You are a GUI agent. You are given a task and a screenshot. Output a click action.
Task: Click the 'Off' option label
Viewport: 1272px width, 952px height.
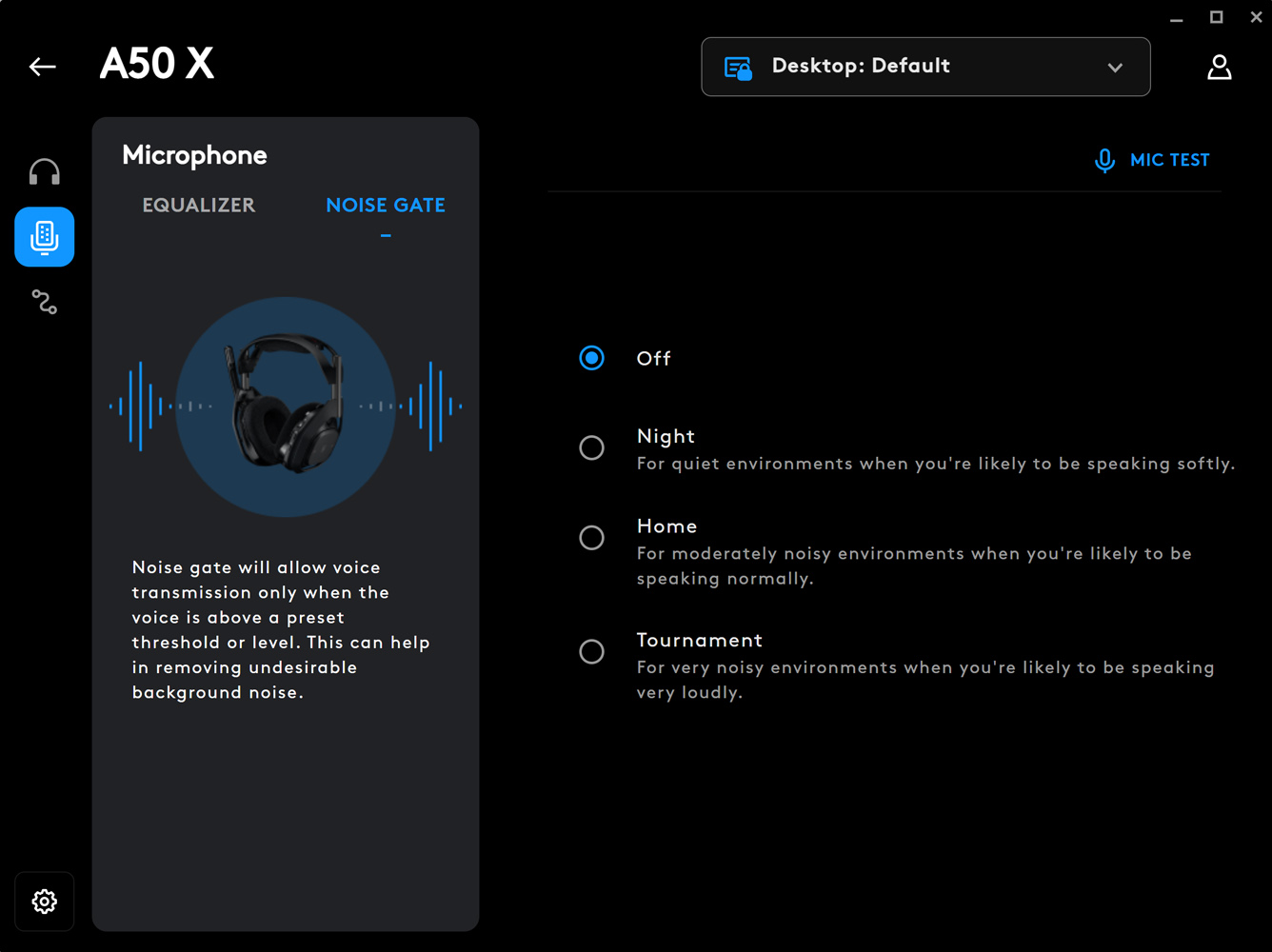coord(654,359)
